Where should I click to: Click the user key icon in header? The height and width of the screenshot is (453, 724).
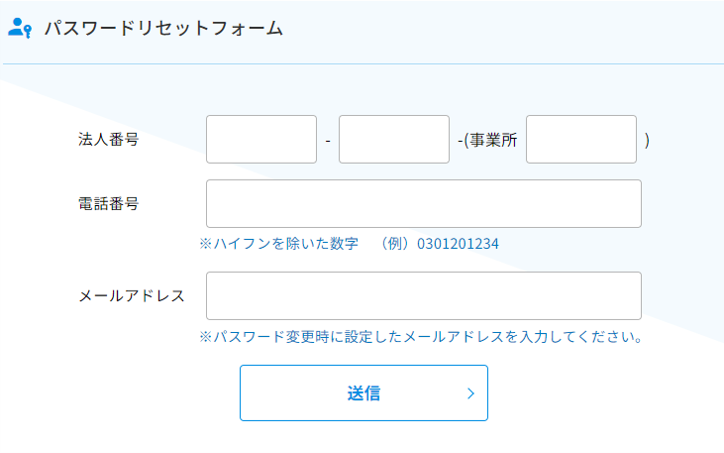(20, 28)
